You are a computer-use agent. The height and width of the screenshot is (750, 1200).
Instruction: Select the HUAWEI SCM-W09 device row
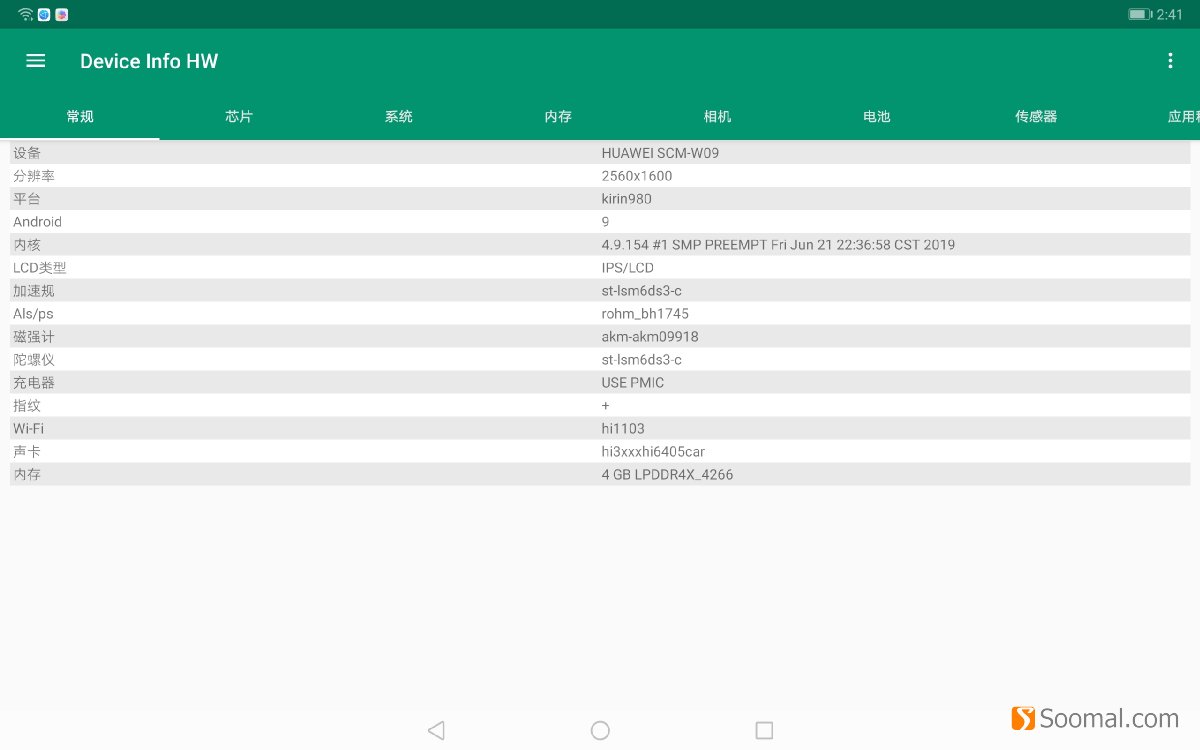point(600,152)
